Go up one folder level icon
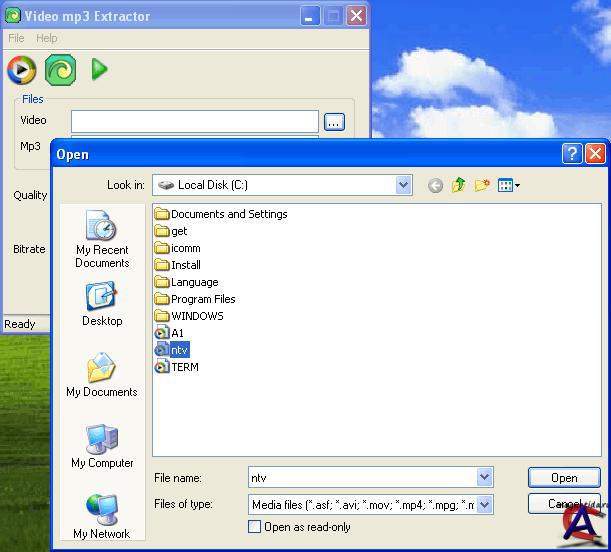 click(459, 185)
